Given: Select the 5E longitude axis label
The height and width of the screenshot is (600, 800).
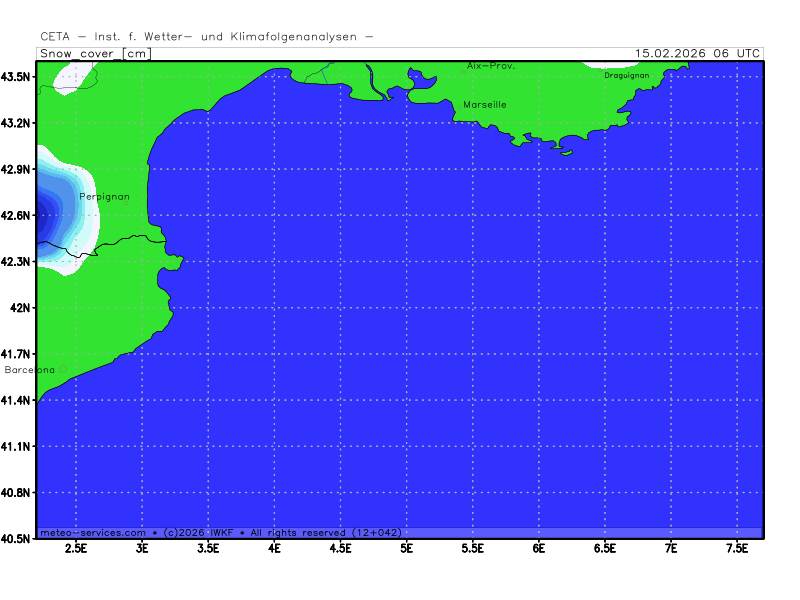Looking at the screenshot, I should 406,549.
